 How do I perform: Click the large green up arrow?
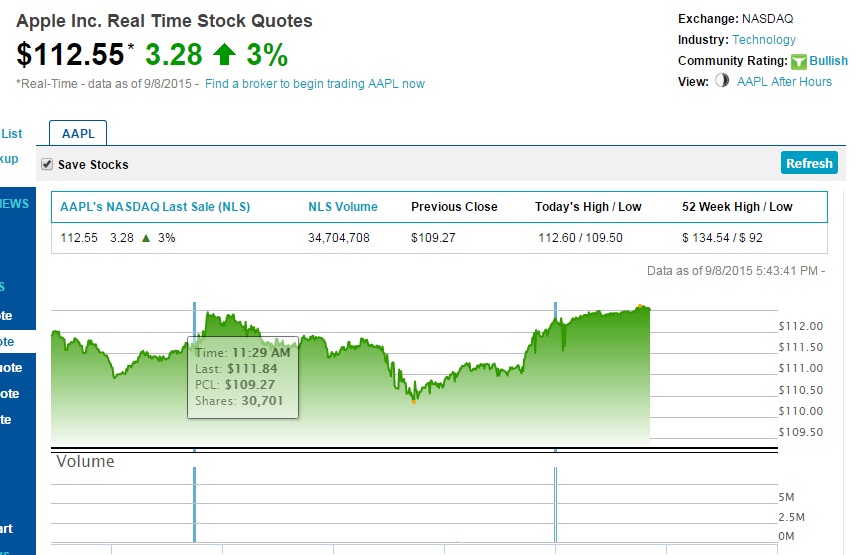[x=224, y=54]
